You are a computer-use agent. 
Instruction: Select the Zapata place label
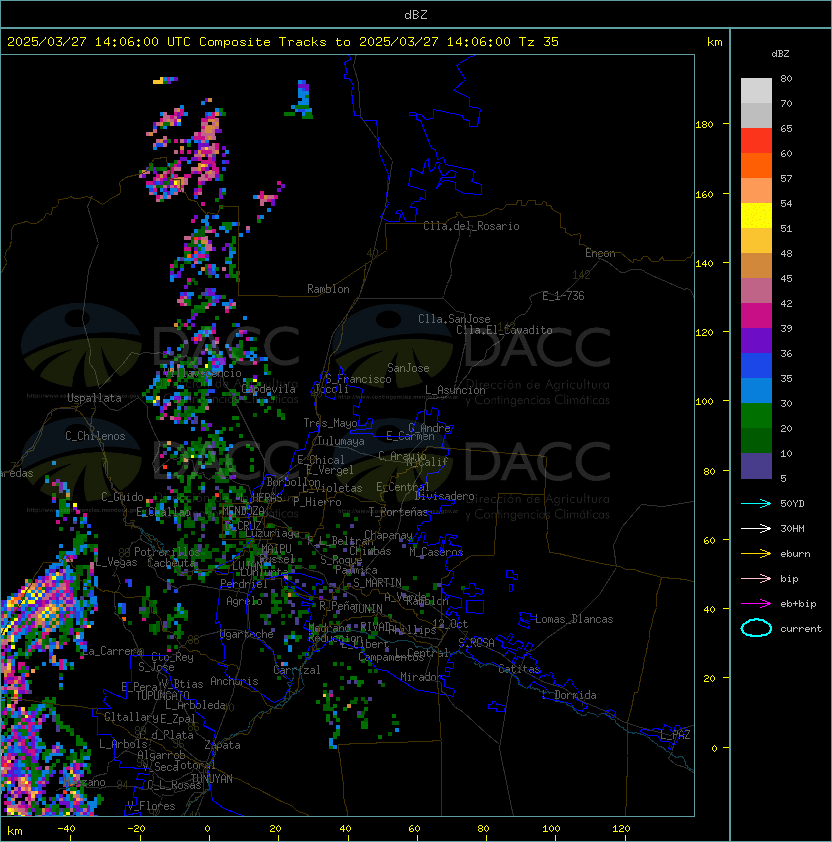tap(222, 745)
